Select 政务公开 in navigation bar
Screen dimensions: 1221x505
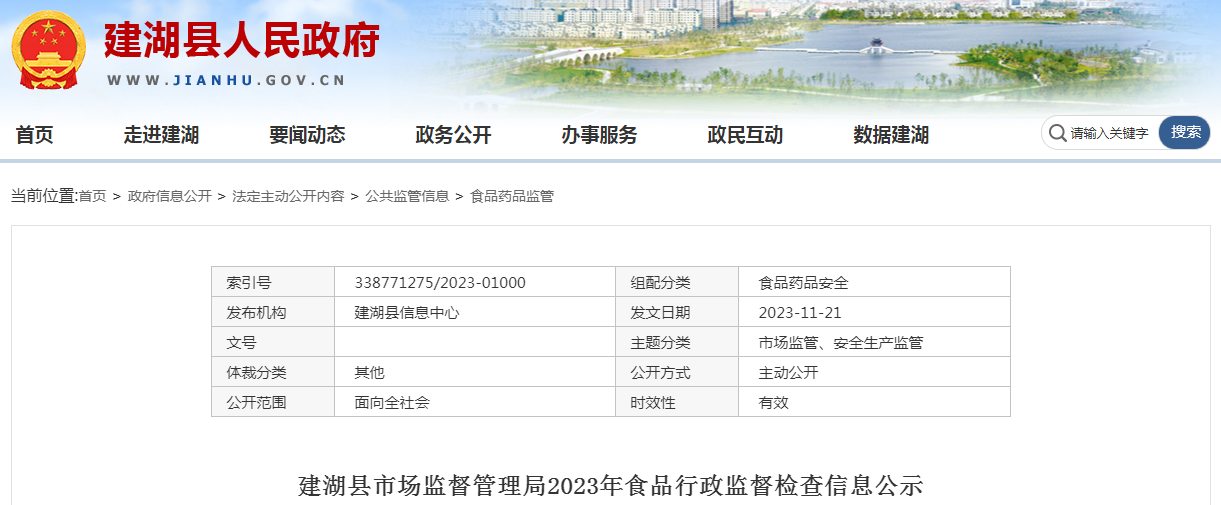pyautogui.click(x=453, y=135)
